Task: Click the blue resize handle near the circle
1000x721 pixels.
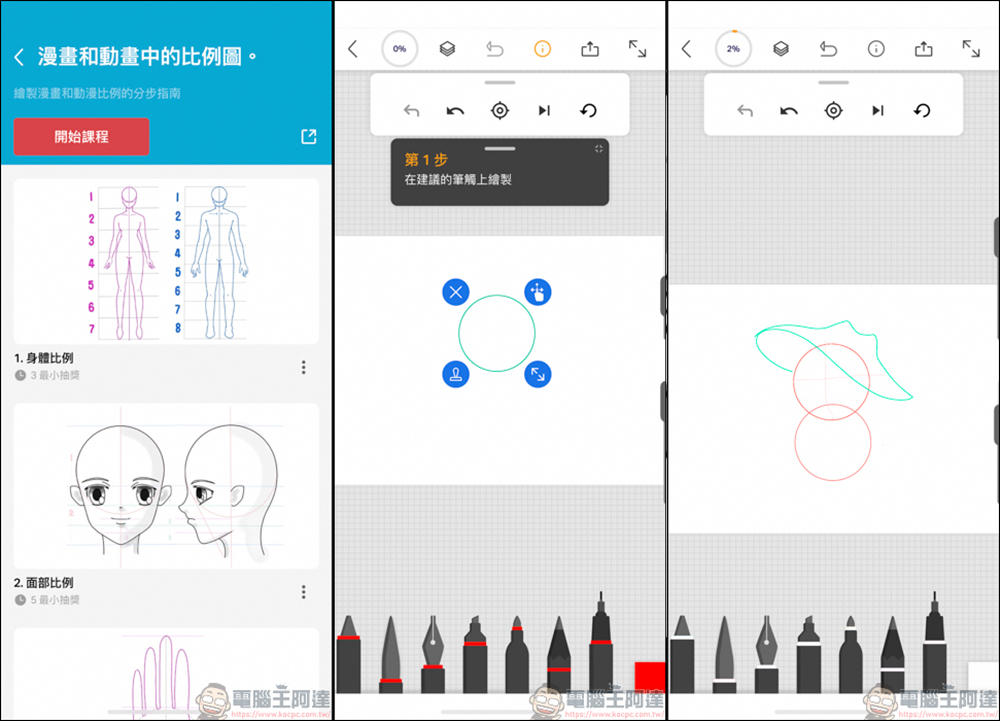Action: pos(538,374)
